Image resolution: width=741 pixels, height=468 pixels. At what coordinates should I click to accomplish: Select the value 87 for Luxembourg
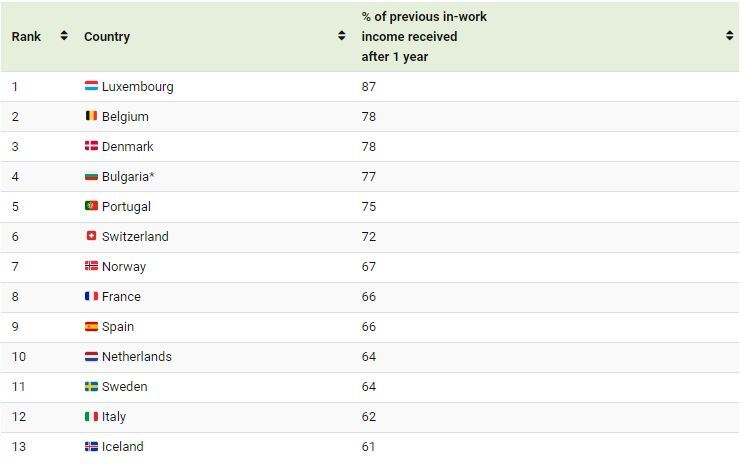click(369, 87)
